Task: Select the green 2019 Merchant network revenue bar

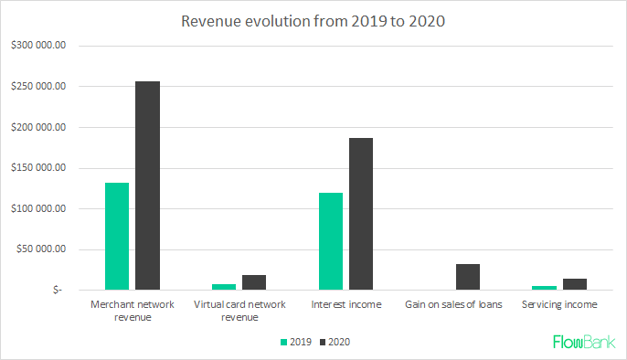Action: 117,236
